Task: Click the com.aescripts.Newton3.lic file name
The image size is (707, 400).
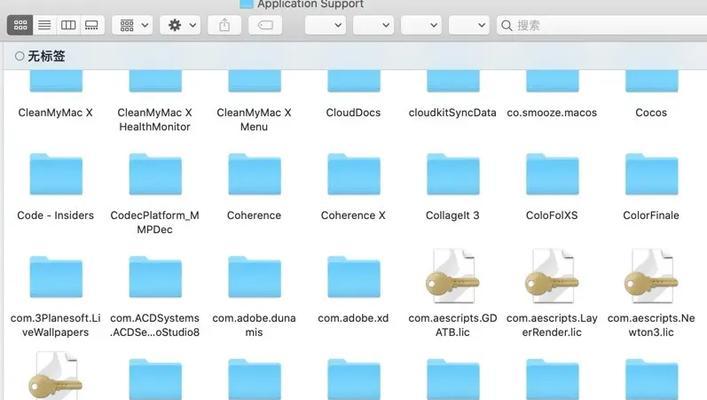Action: pyautogui.click(x=651, y=325)
